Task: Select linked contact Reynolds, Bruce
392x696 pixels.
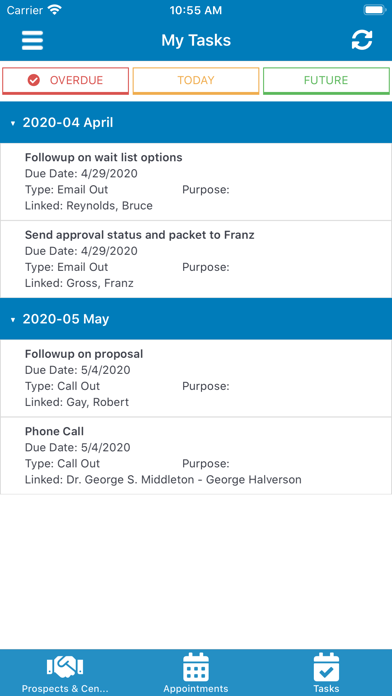Action: click(109, 206)
